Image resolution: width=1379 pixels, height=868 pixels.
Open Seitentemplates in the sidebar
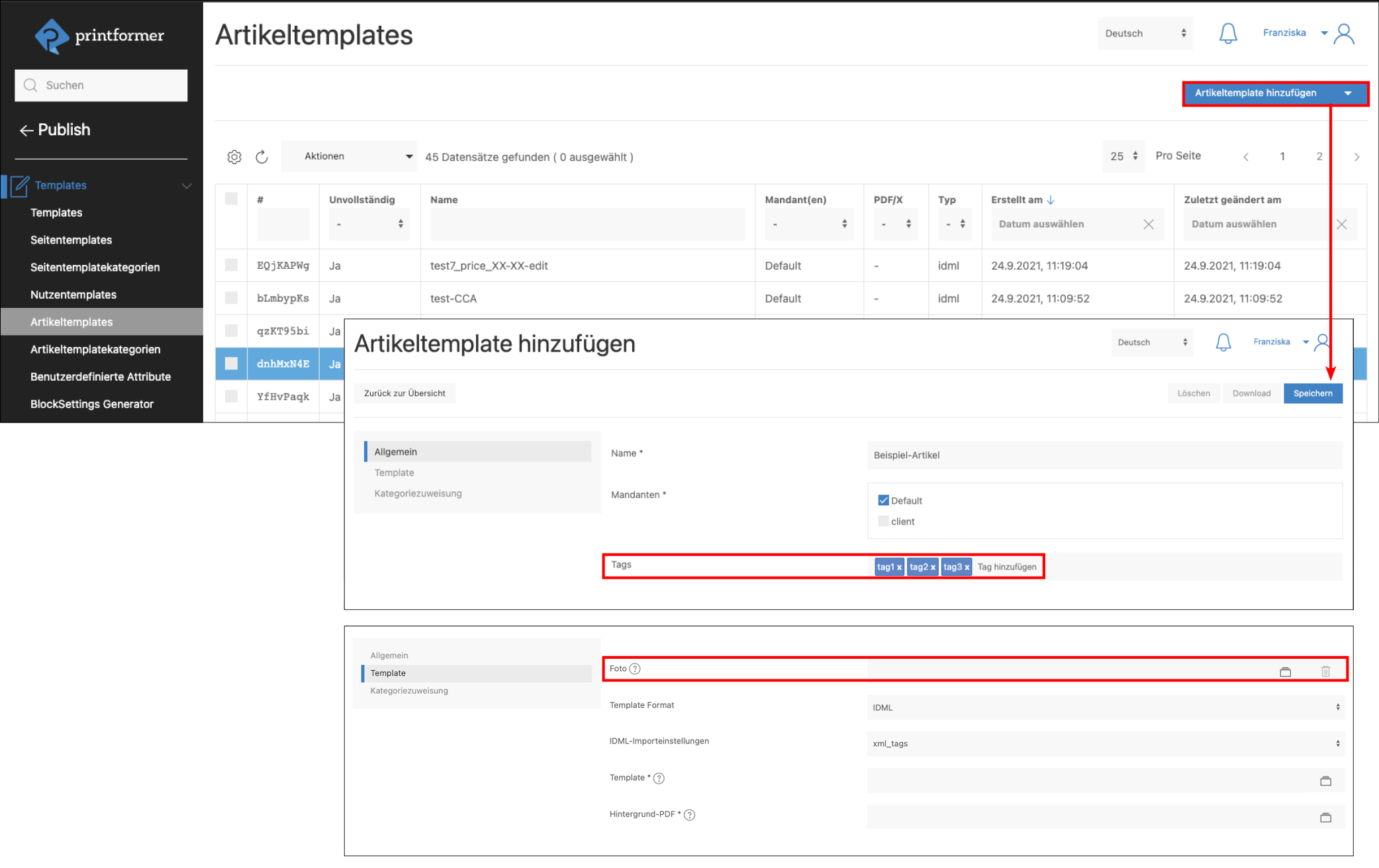coord(71,240)
